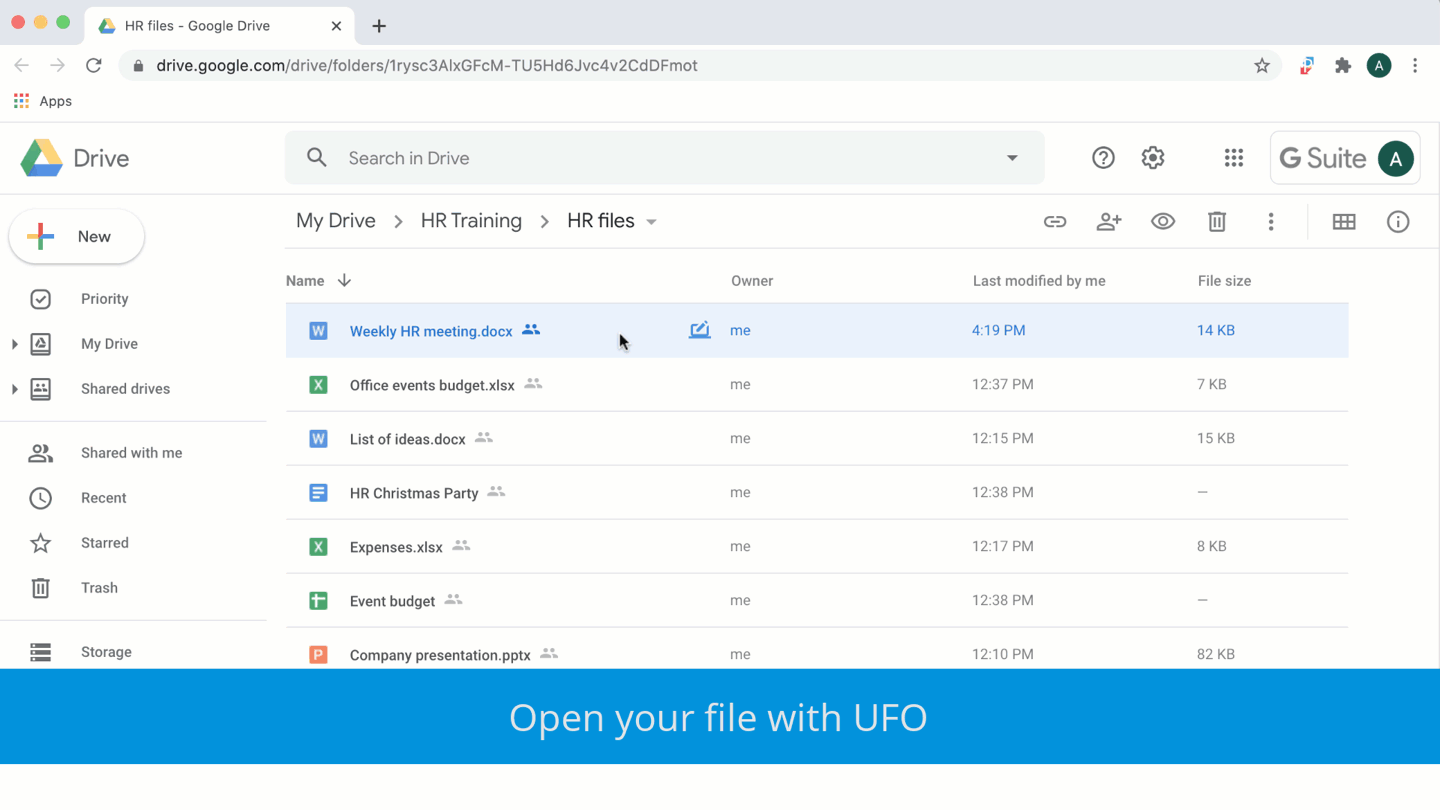Open the Starred section in sidebar

tap(105, 543)
